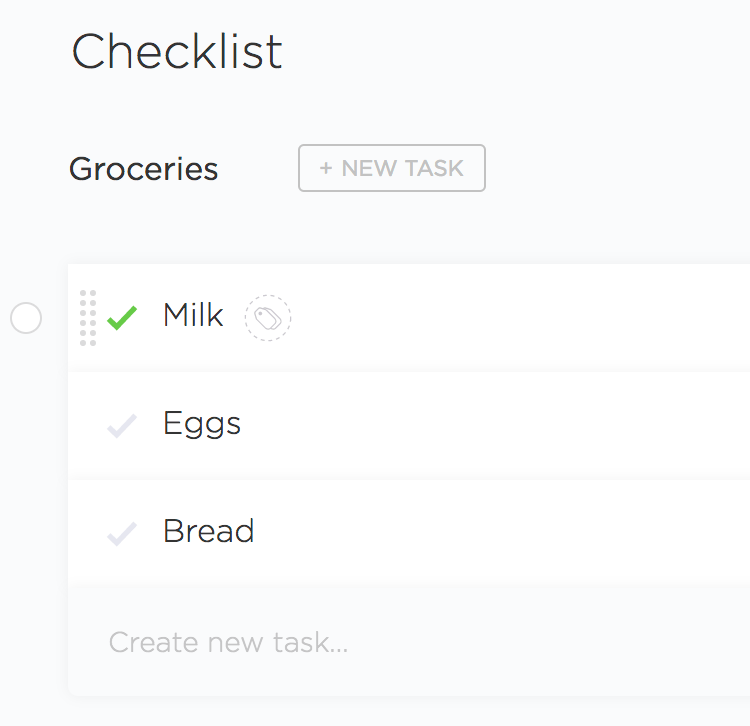
Task: Click the Groceries list heading
Action: pos(143,169)
